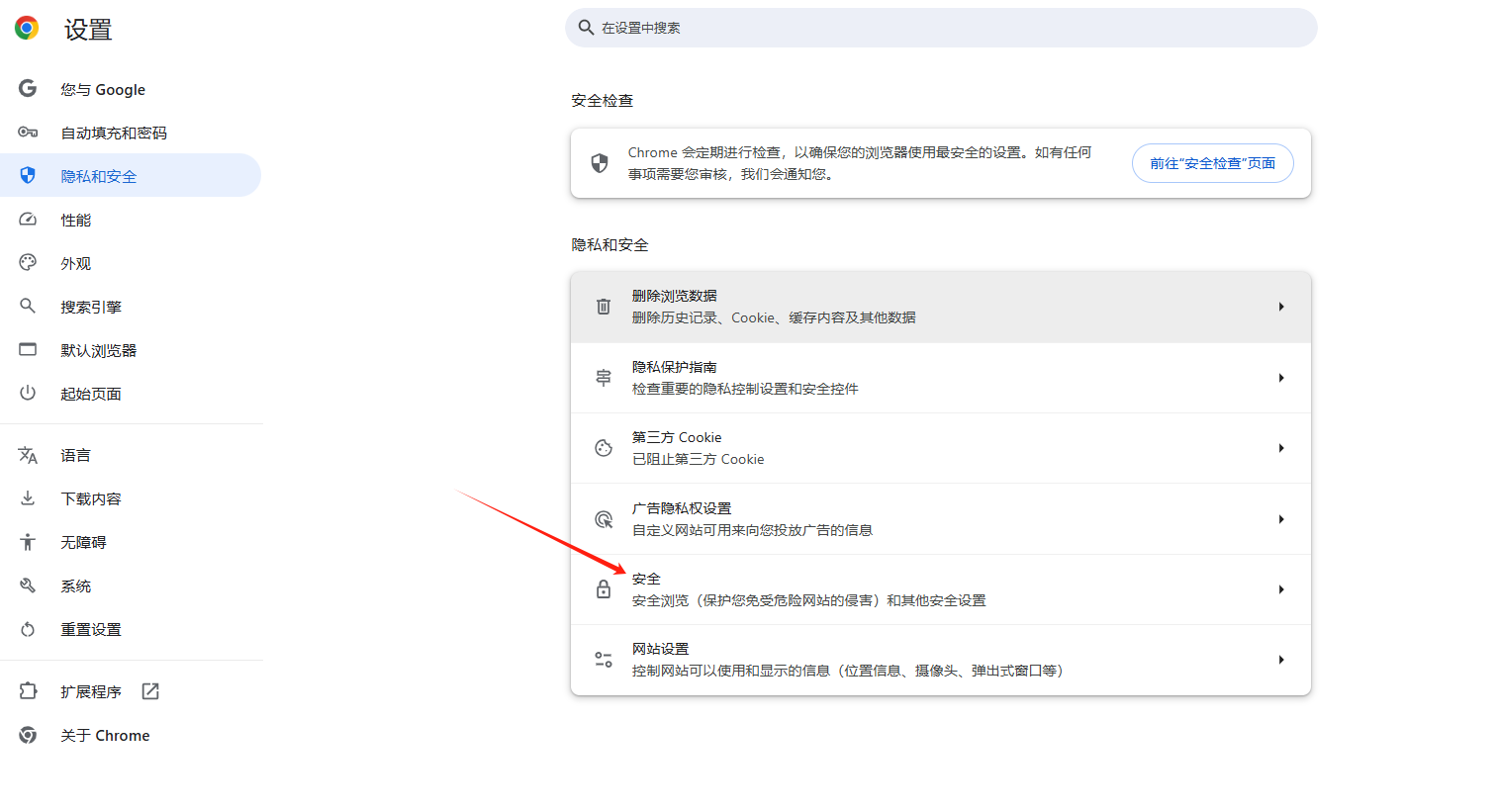Screen dimensions: 1499x812
Task: Click the trash icon for 删除浏览数据
Action: click(x=604, y=307)
